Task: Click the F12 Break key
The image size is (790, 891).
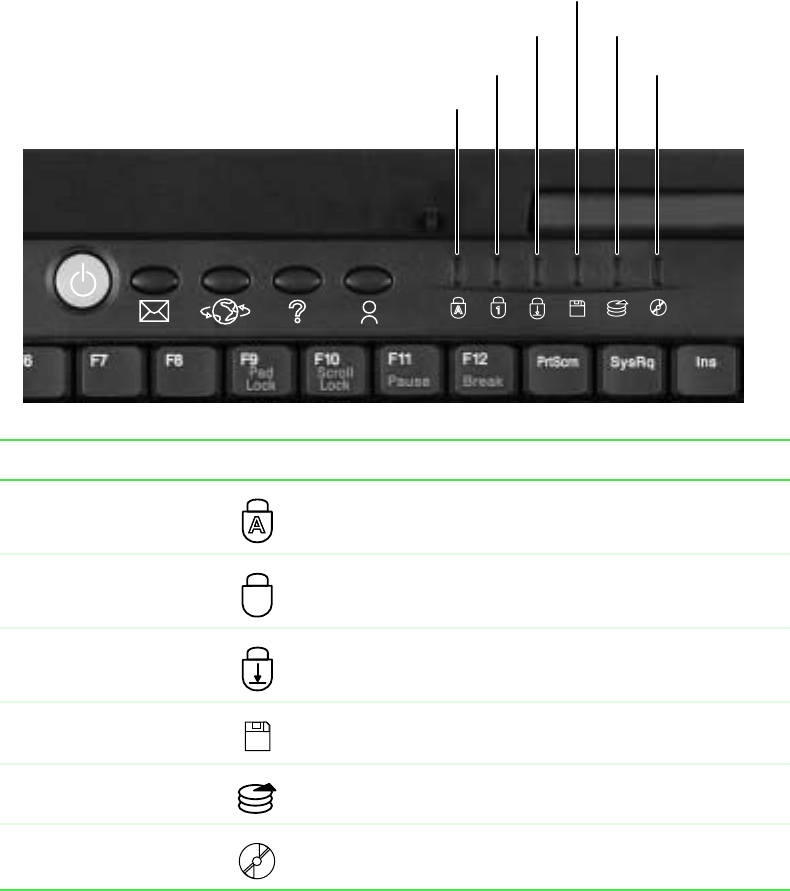Action: (483, 370)
